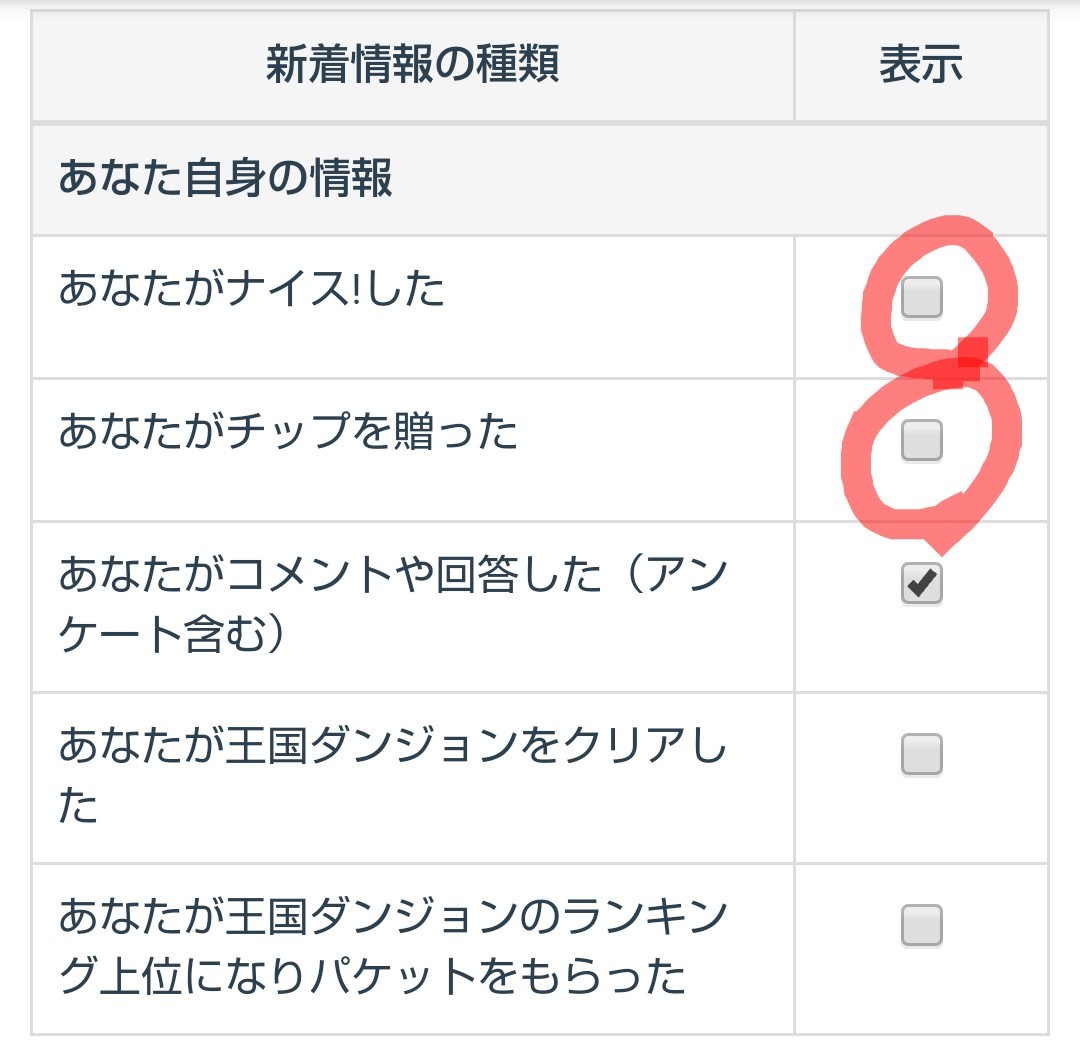The width and height of the screenshot is (1080, 1059).
Task: Click the あなたがチップを贈った row label
Action: pyautogui.click(x=288, y=433)
